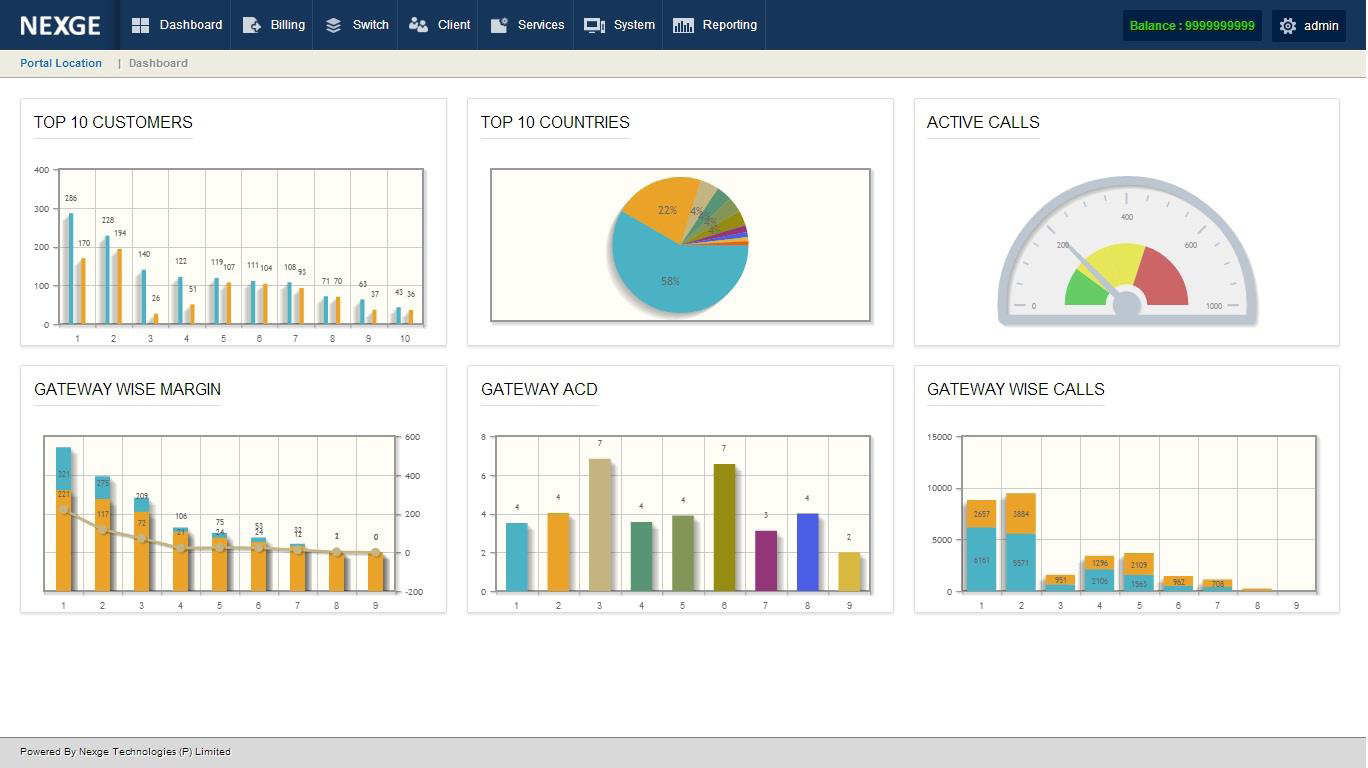This screenshot has height=768, width=1368.
Task: Click the admin user name
Action: (x=1321, y=26)
